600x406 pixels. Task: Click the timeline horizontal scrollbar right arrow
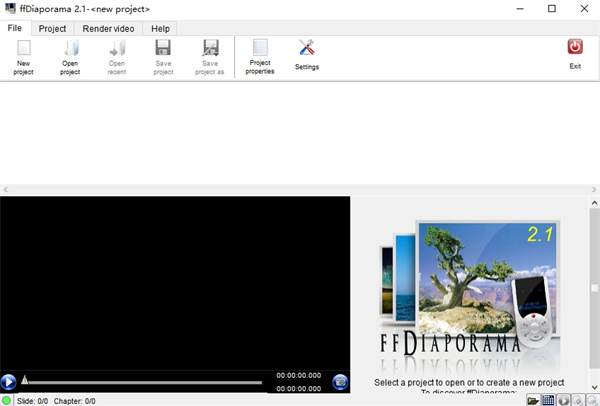[594, 189]
